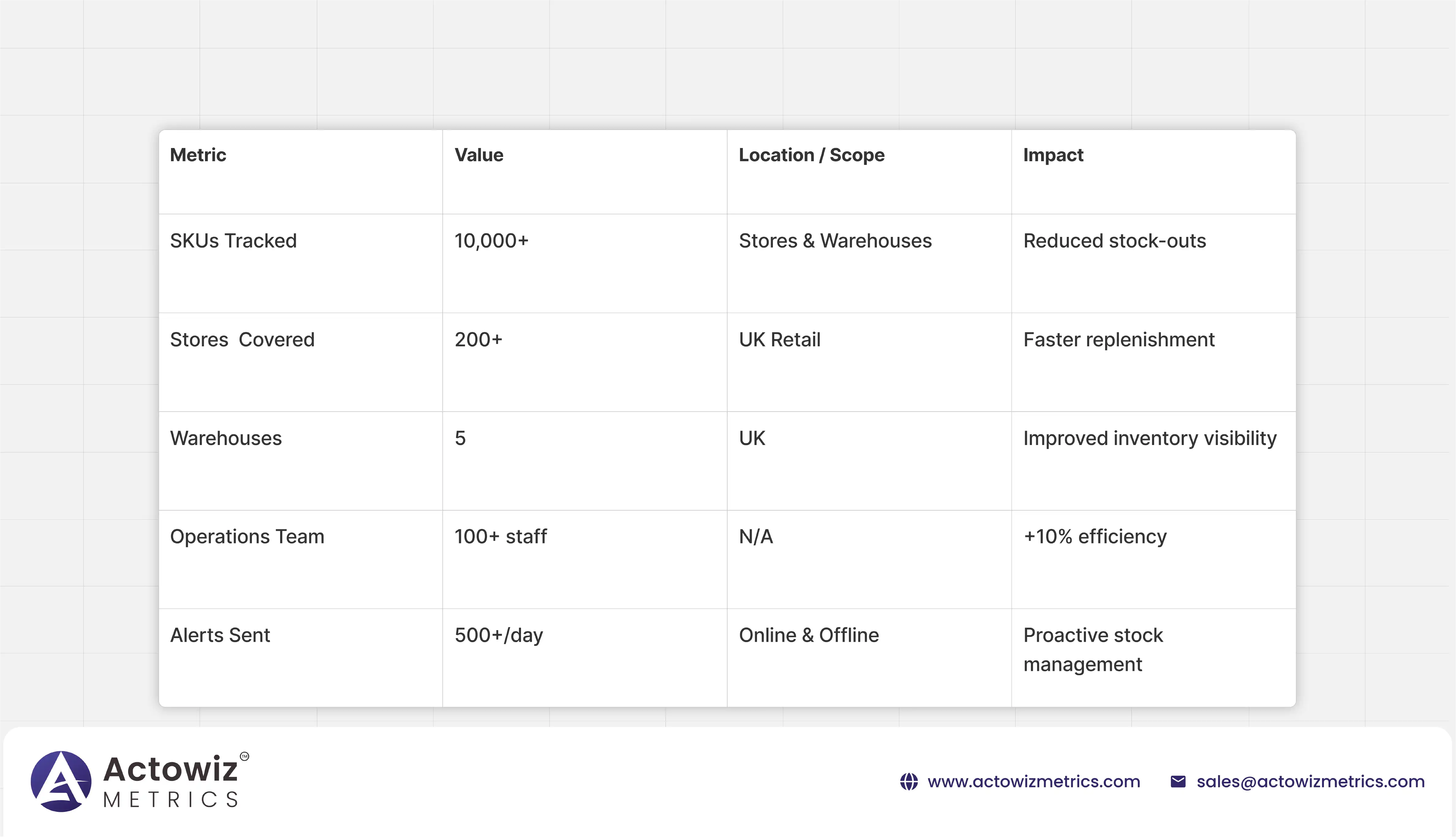Click the Faster replenishment cell

1119,340
